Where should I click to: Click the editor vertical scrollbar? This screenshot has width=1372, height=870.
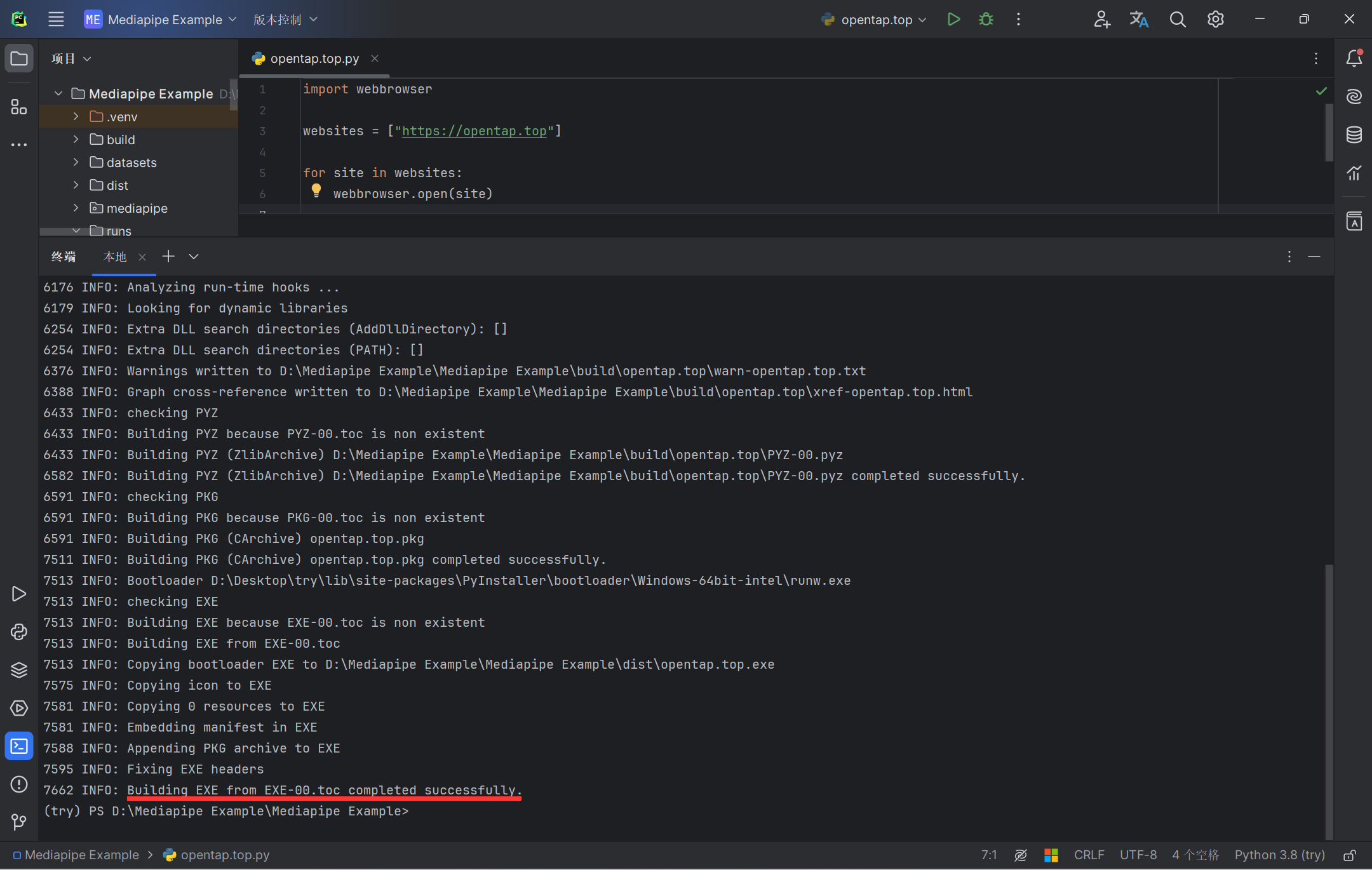pyautogui.click(x=1329, y=133)
